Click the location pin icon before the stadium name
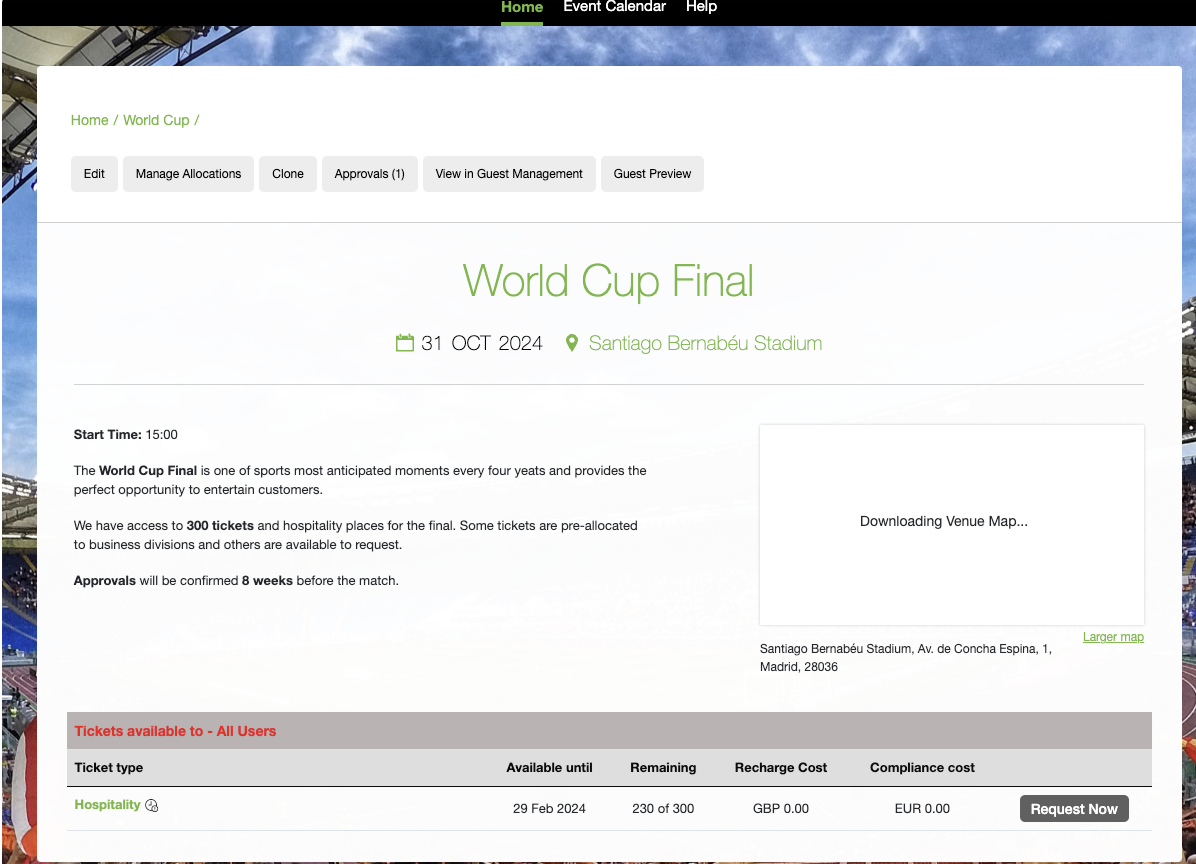This screenshot has width=1196, height=864. 572,344
